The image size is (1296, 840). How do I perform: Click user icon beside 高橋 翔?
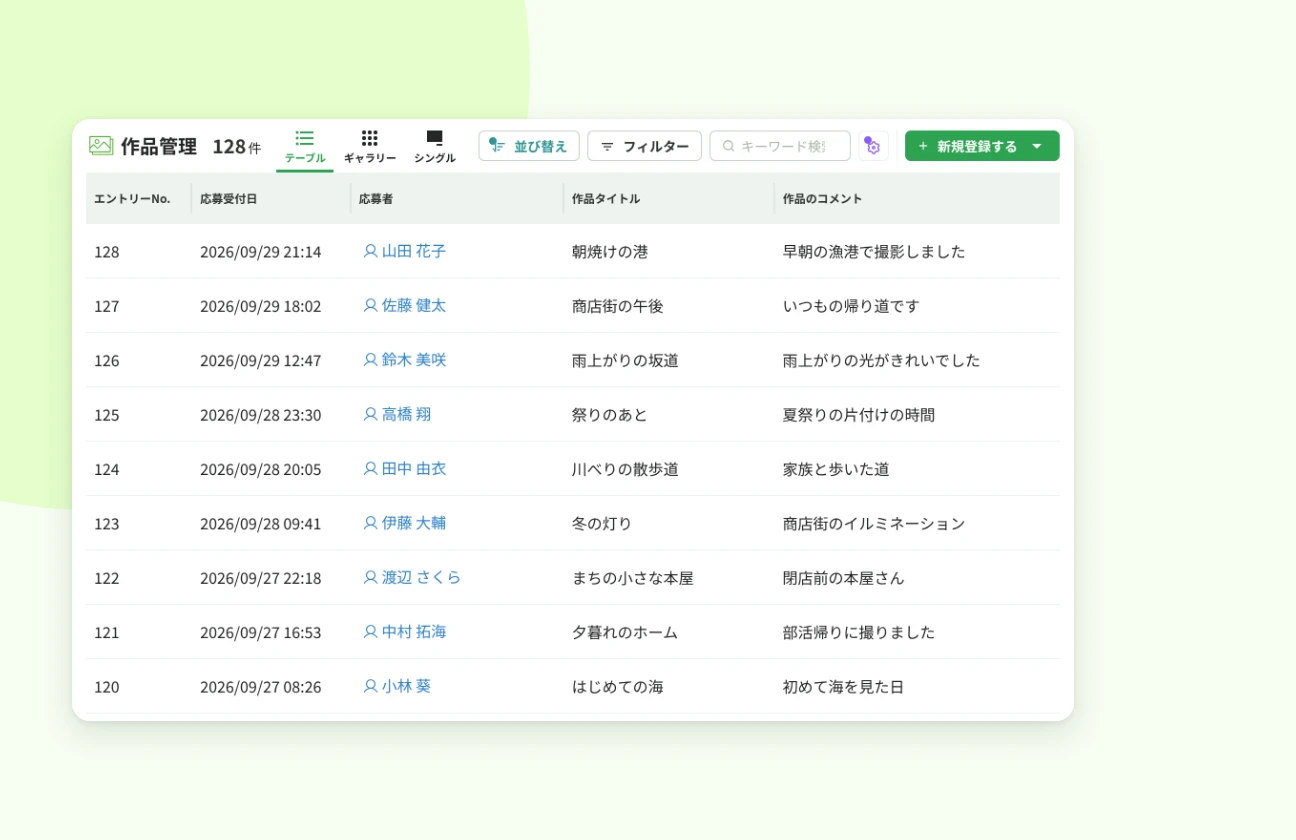coord(370,414)
